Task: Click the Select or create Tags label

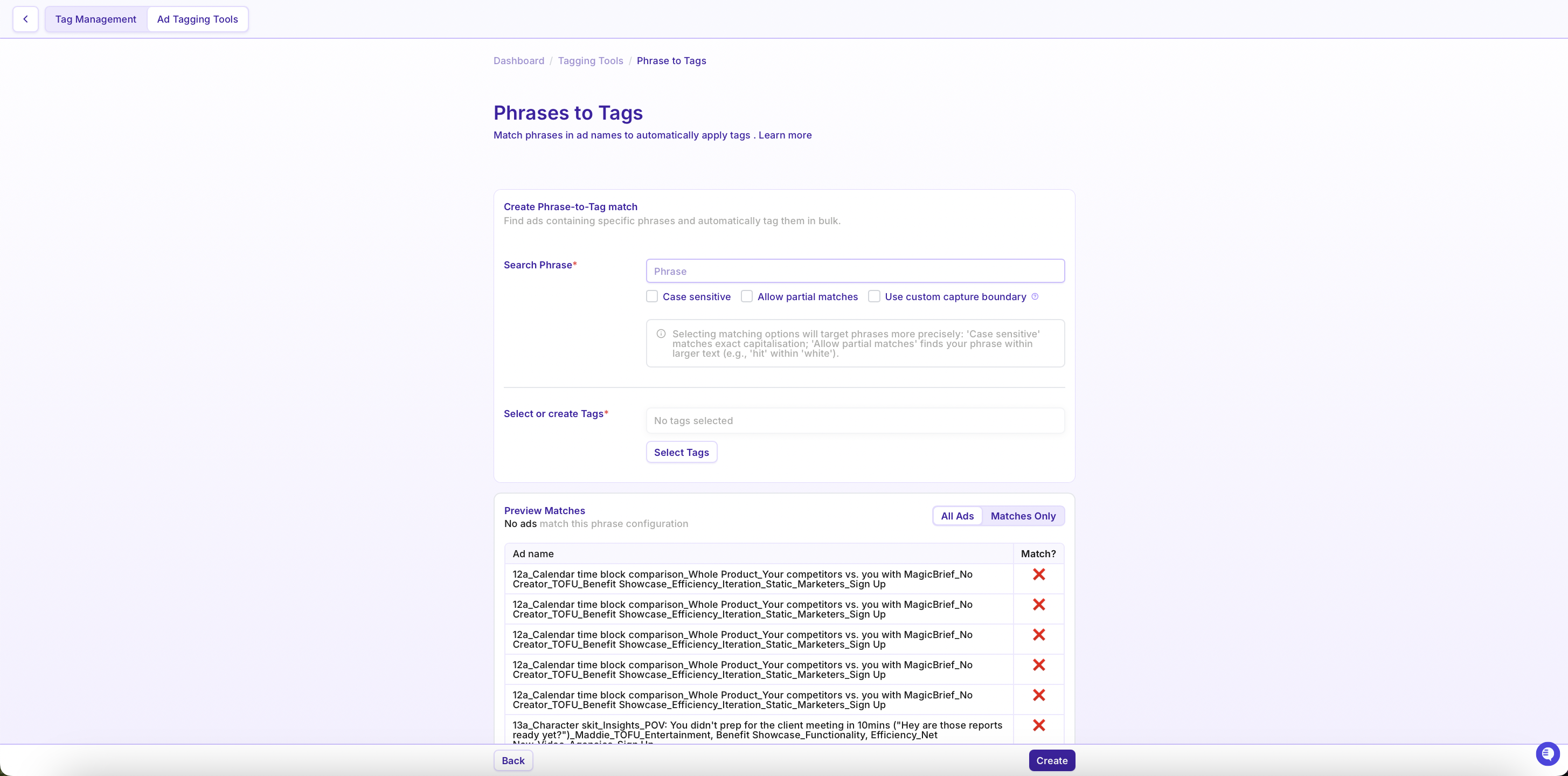Action: [x=556, y=413]
